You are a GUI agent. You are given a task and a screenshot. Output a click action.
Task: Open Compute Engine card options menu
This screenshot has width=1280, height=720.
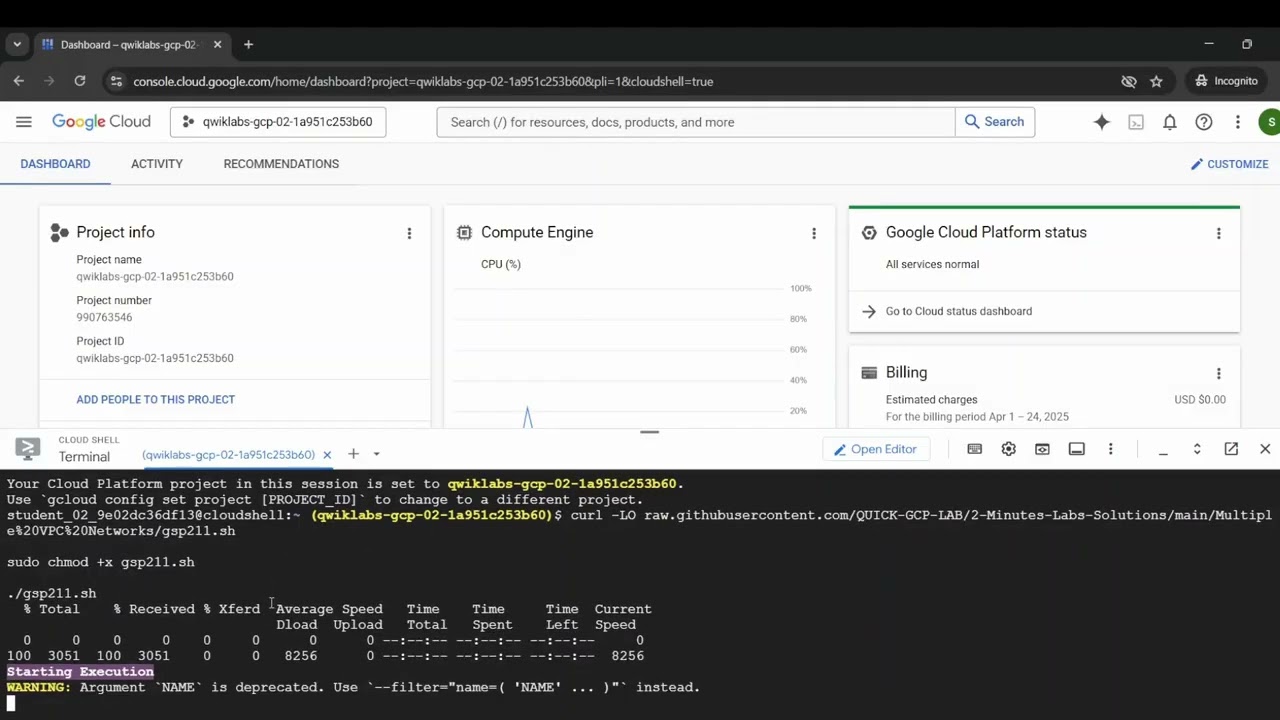point(814,233)
